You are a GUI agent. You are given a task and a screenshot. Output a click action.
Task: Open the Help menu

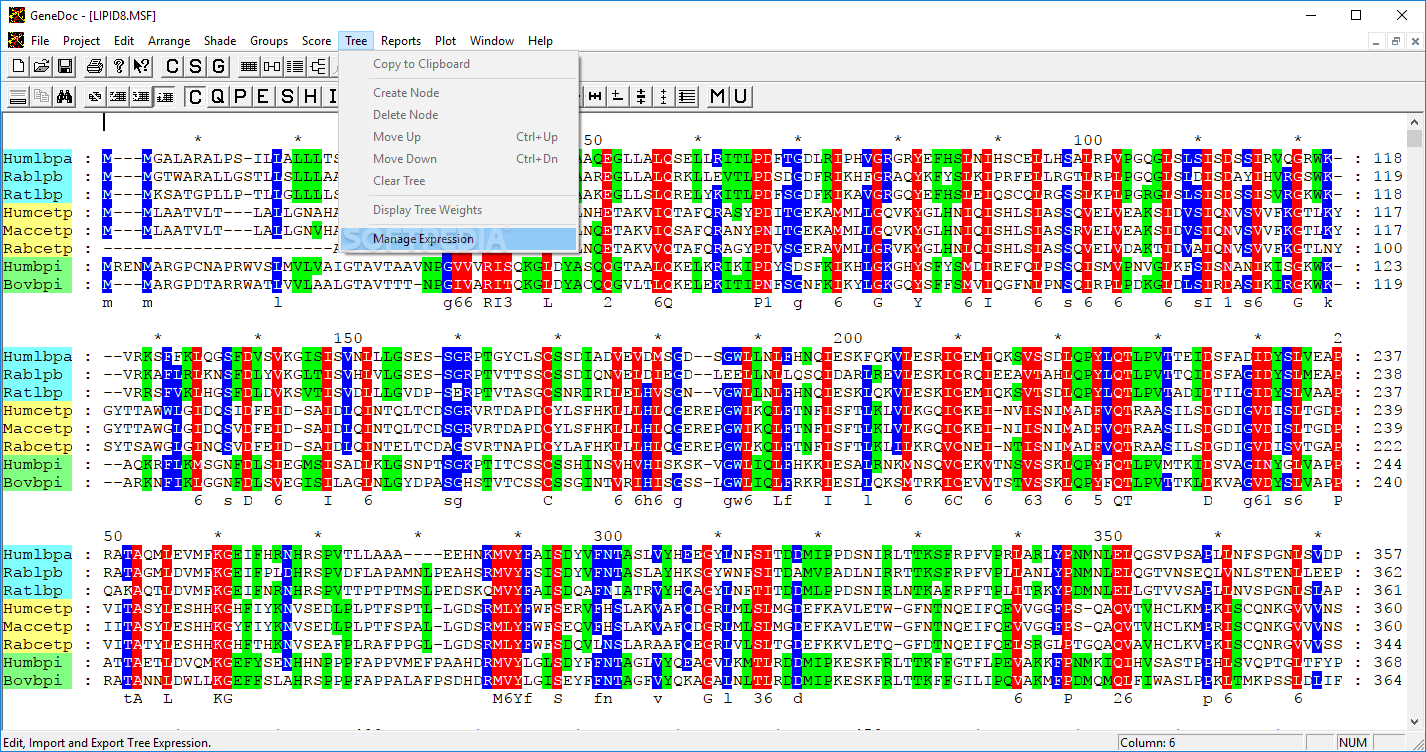pyautogui.click(x=541, y=41)
